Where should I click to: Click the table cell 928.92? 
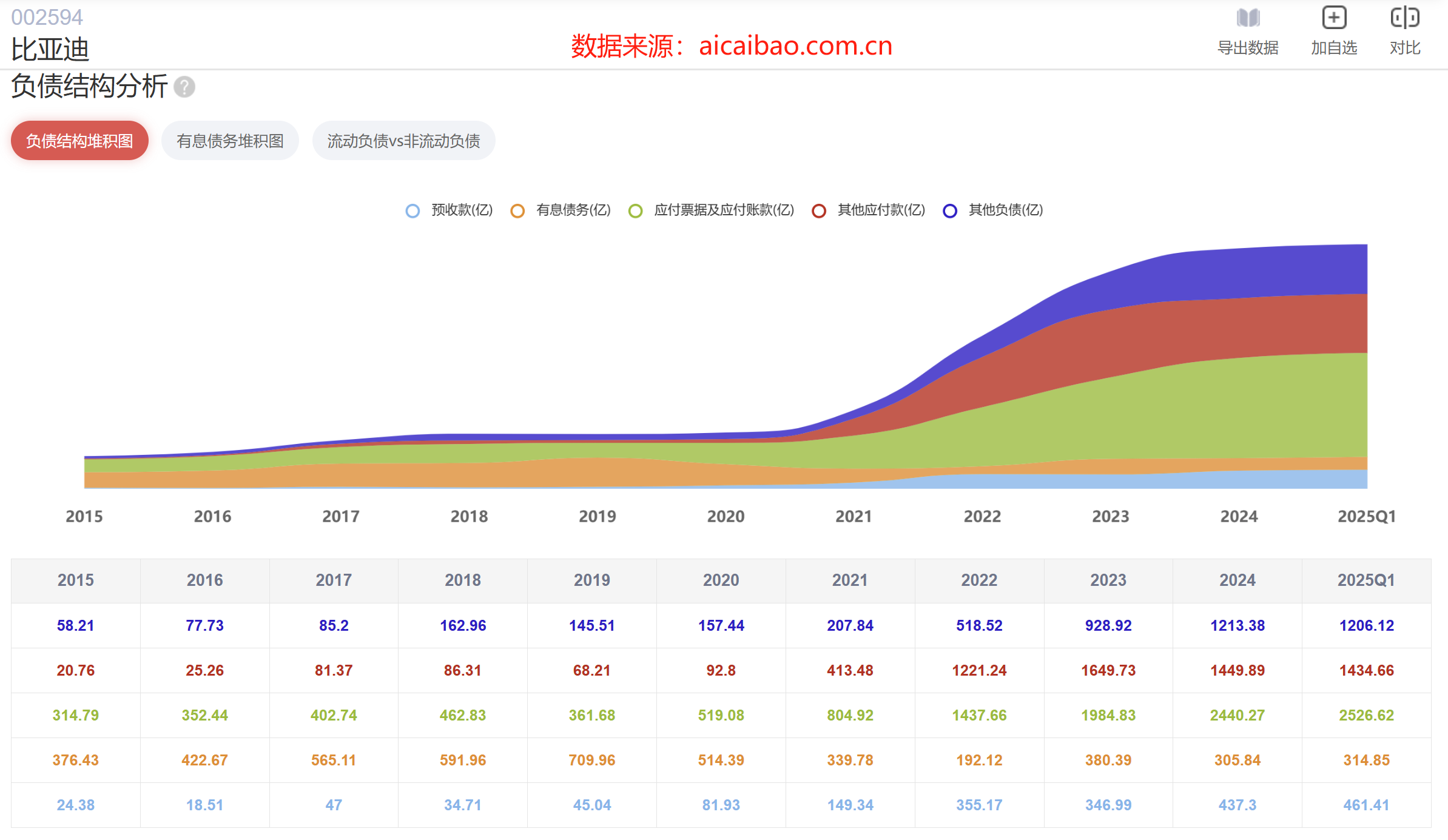(x=1108, y=625)
